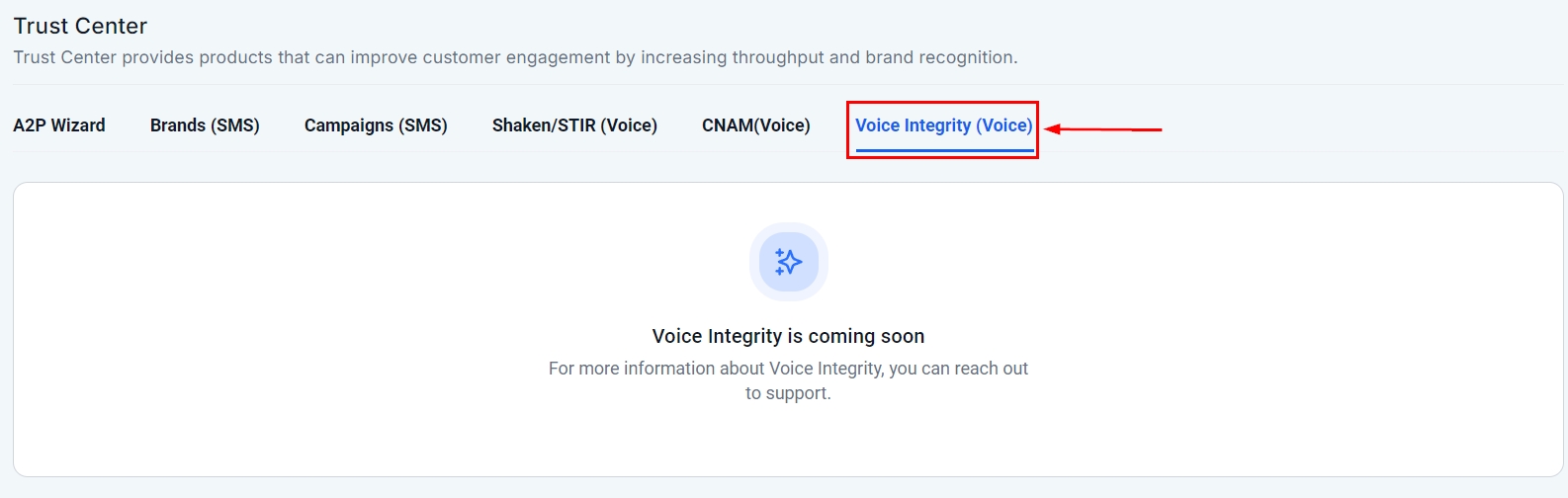Click the words "to support." in the message
The width and height of the screenshot is (1568, 498).
(788, 393)
